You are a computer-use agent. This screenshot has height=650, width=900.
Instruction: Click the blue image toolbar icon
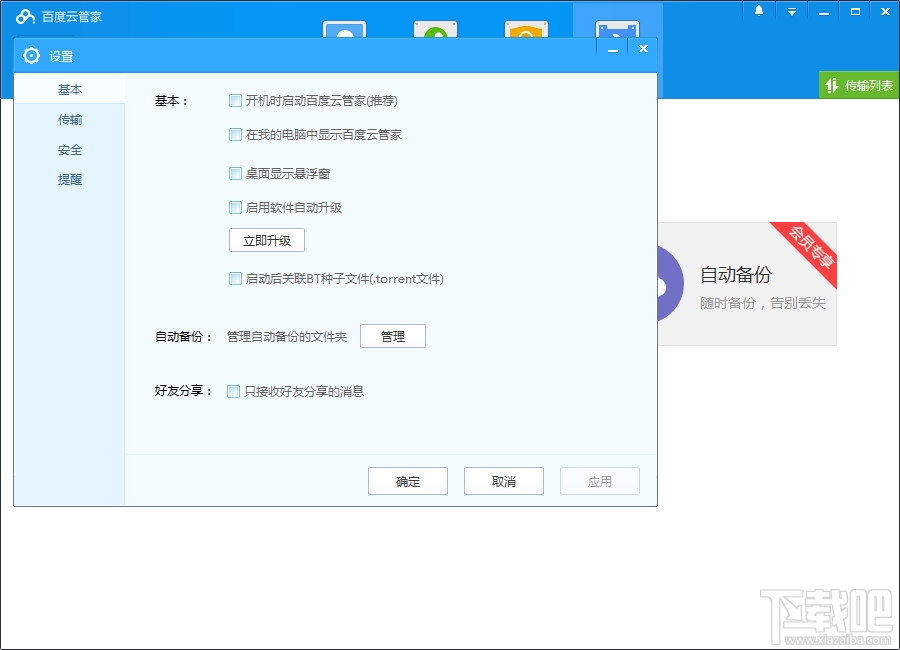(x=344, y=27)
